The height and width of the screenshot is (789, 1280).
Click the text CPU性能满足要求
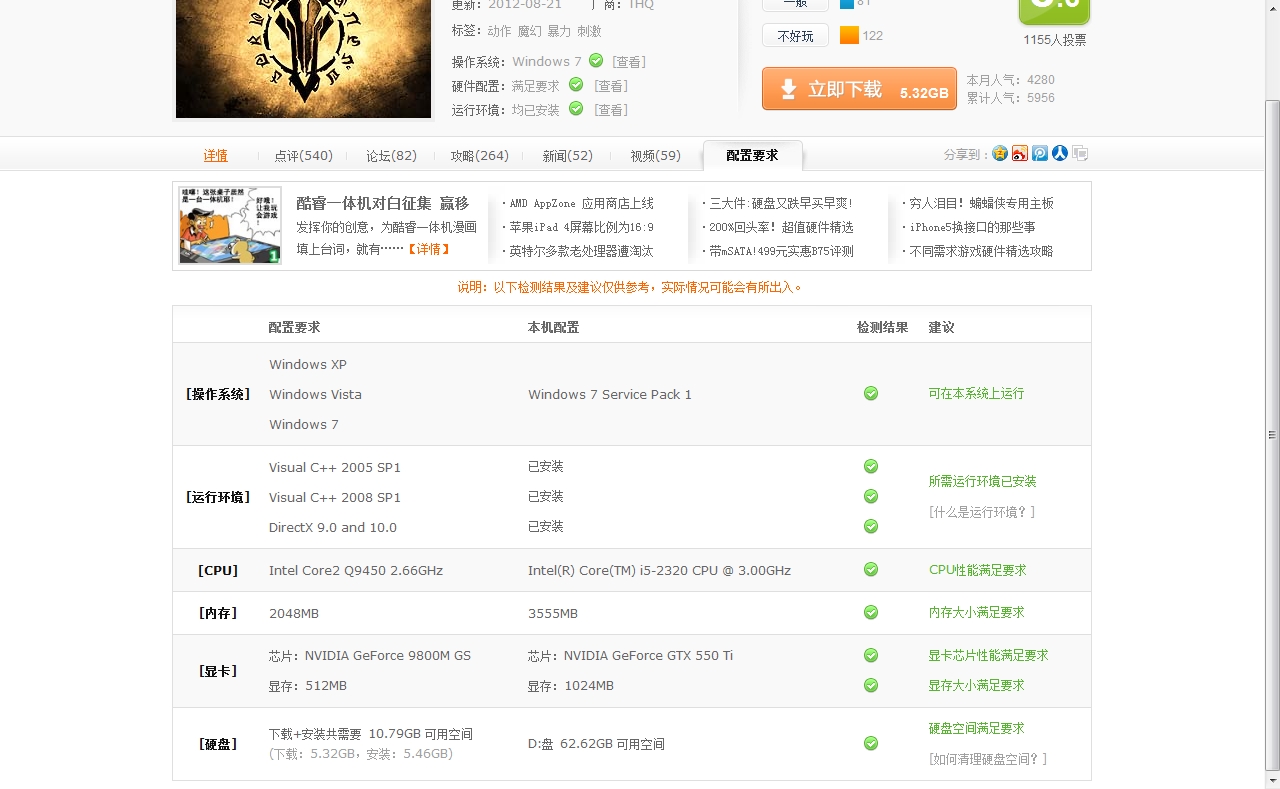(x=978, y=570)
